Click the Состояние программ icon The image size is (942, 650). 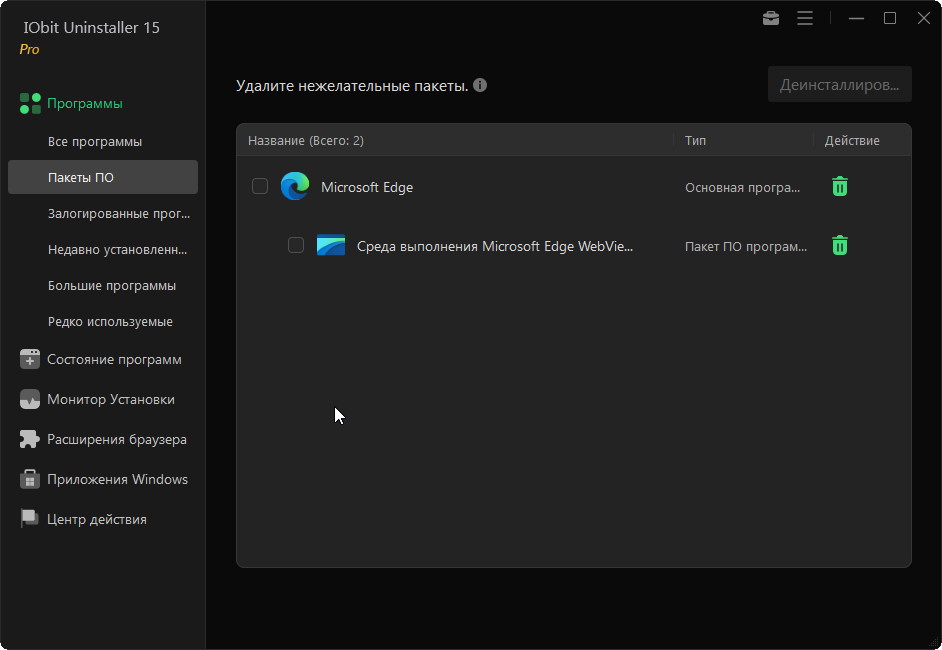click(x=29, y=359)
